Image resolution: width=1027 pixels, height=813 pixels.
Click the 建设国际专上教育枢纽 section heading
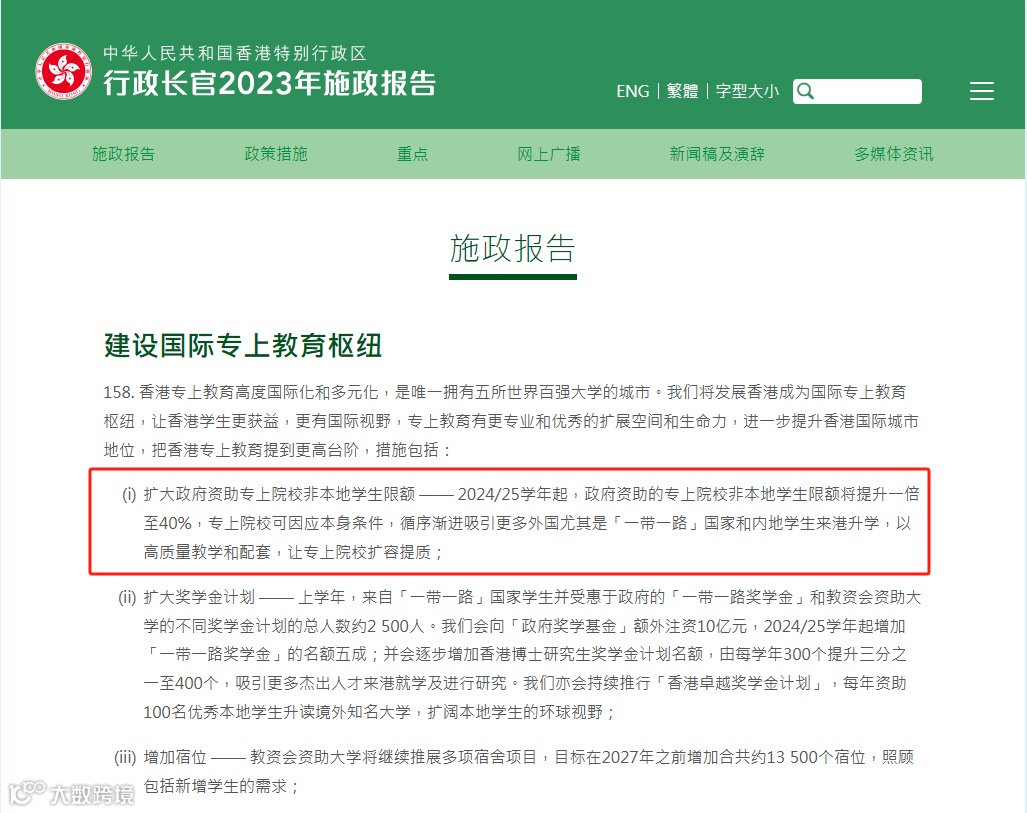pos(243,346)
